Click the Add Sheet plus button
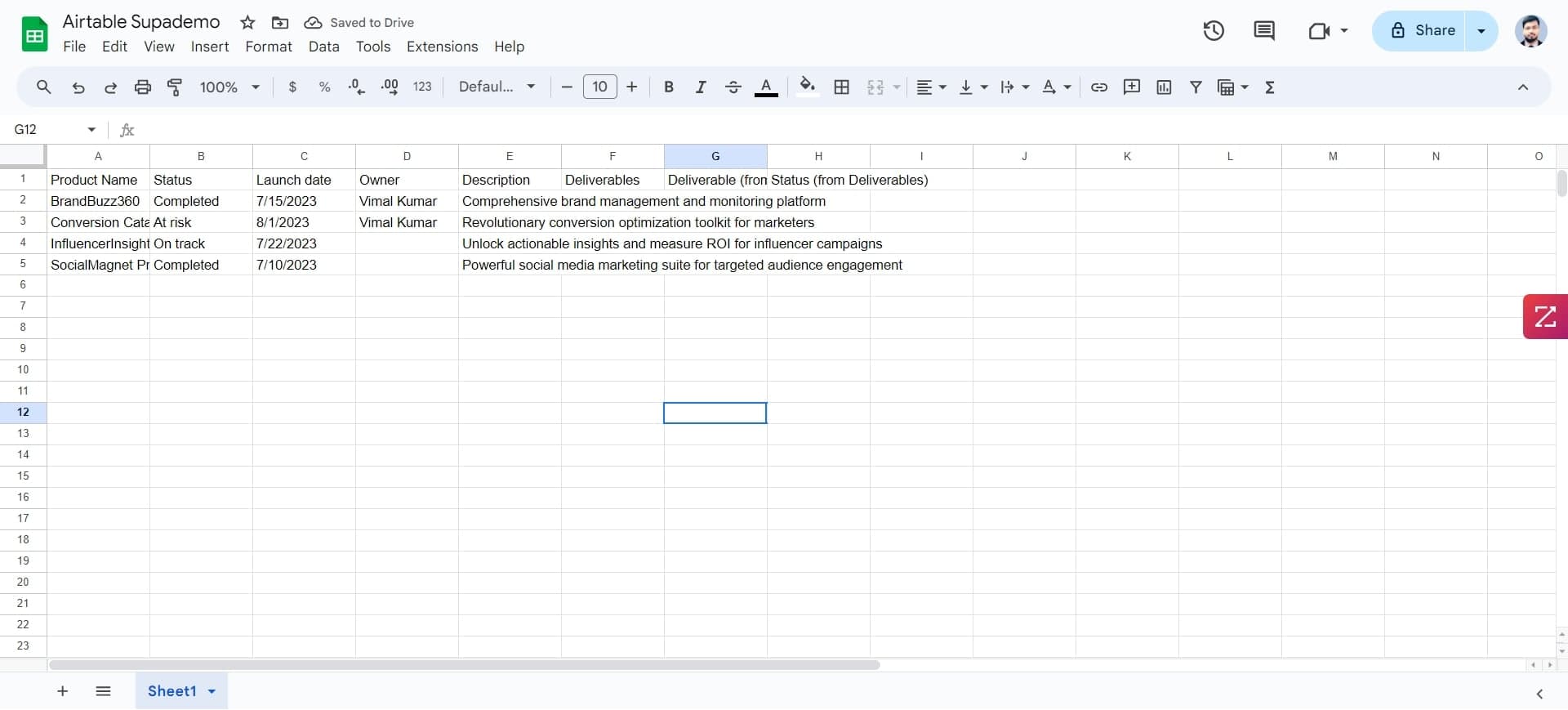Viewport: 1568px width, 710px height. click(x=62, y=691)
